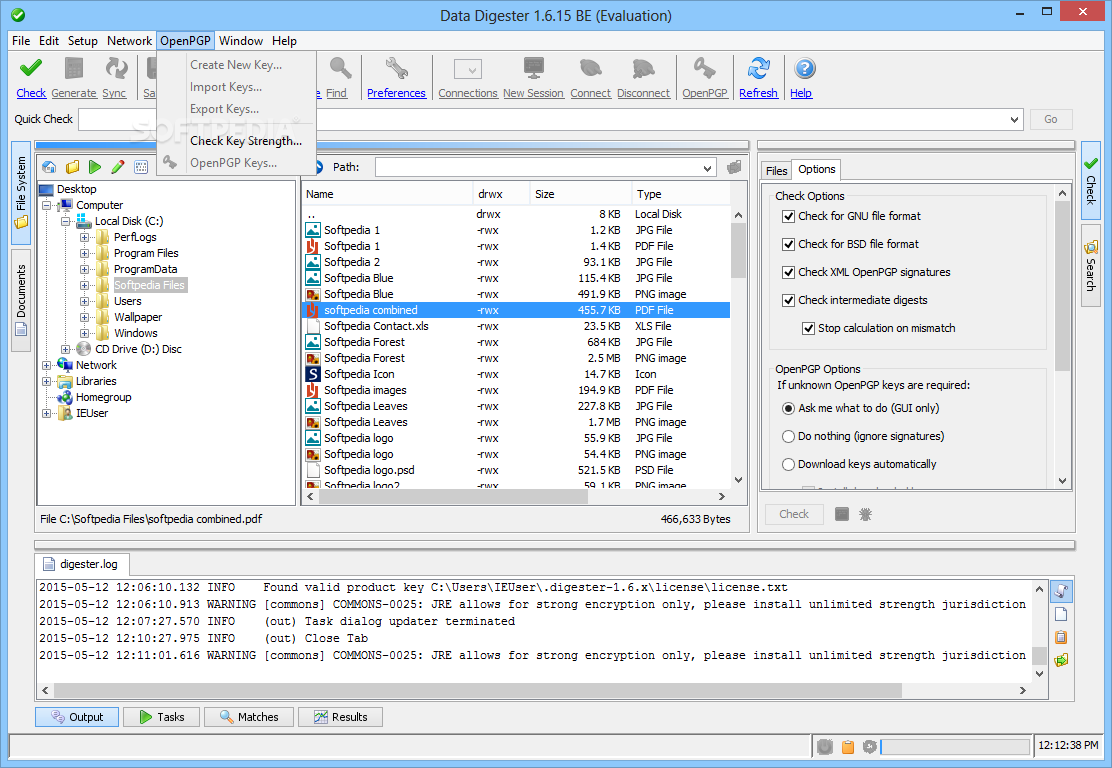The height and width of the screenshot is (768, 1112).
Task: Uncheck Check XML OpenPGP signatures
Action: coord(788,272)
